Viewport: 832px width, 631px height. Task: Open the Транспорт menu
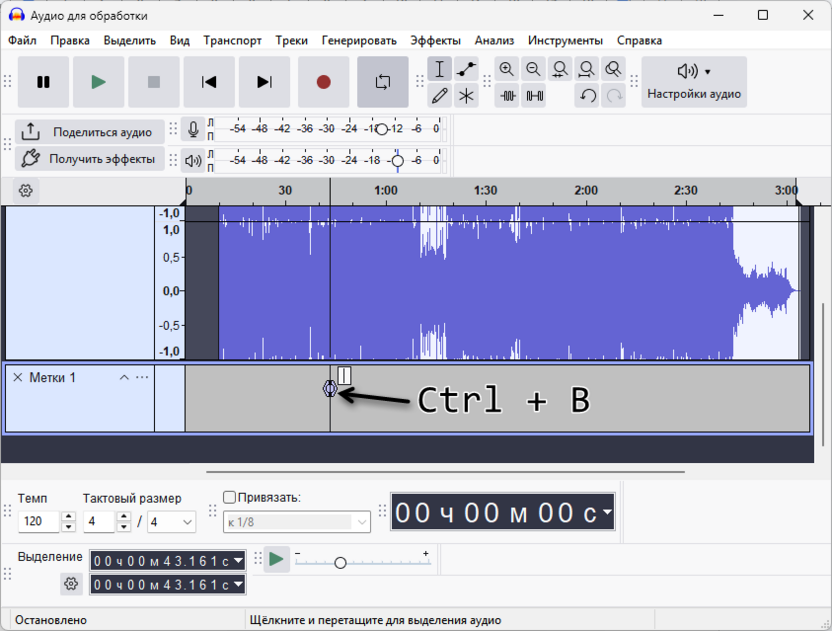click(231, 40)
